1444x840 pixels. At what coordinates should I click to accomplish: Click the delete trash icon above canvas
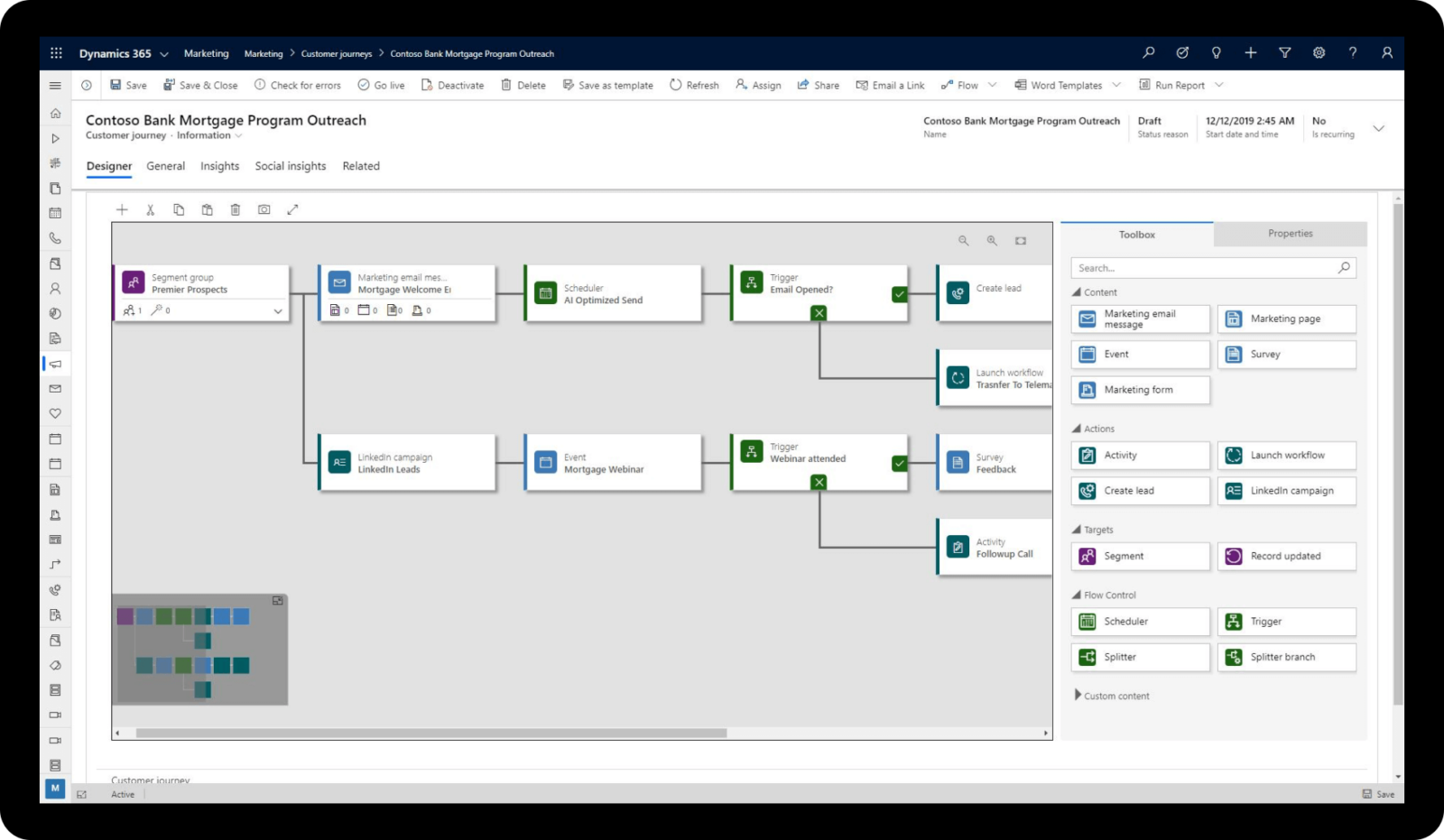(x=235, y=209)
